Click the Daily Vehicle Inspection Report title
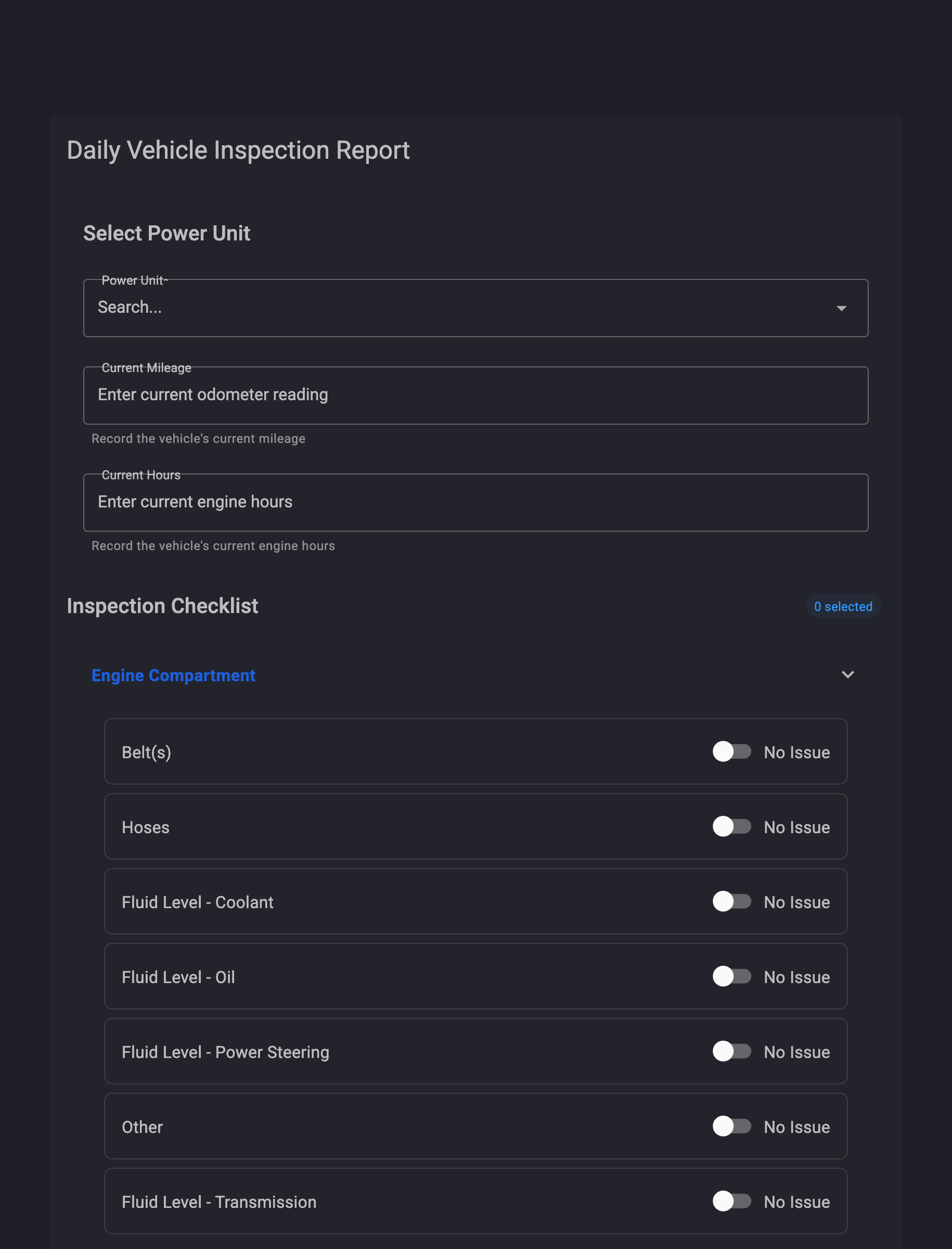Screen dimensions: 952x1249 click(x=238, y=150)
